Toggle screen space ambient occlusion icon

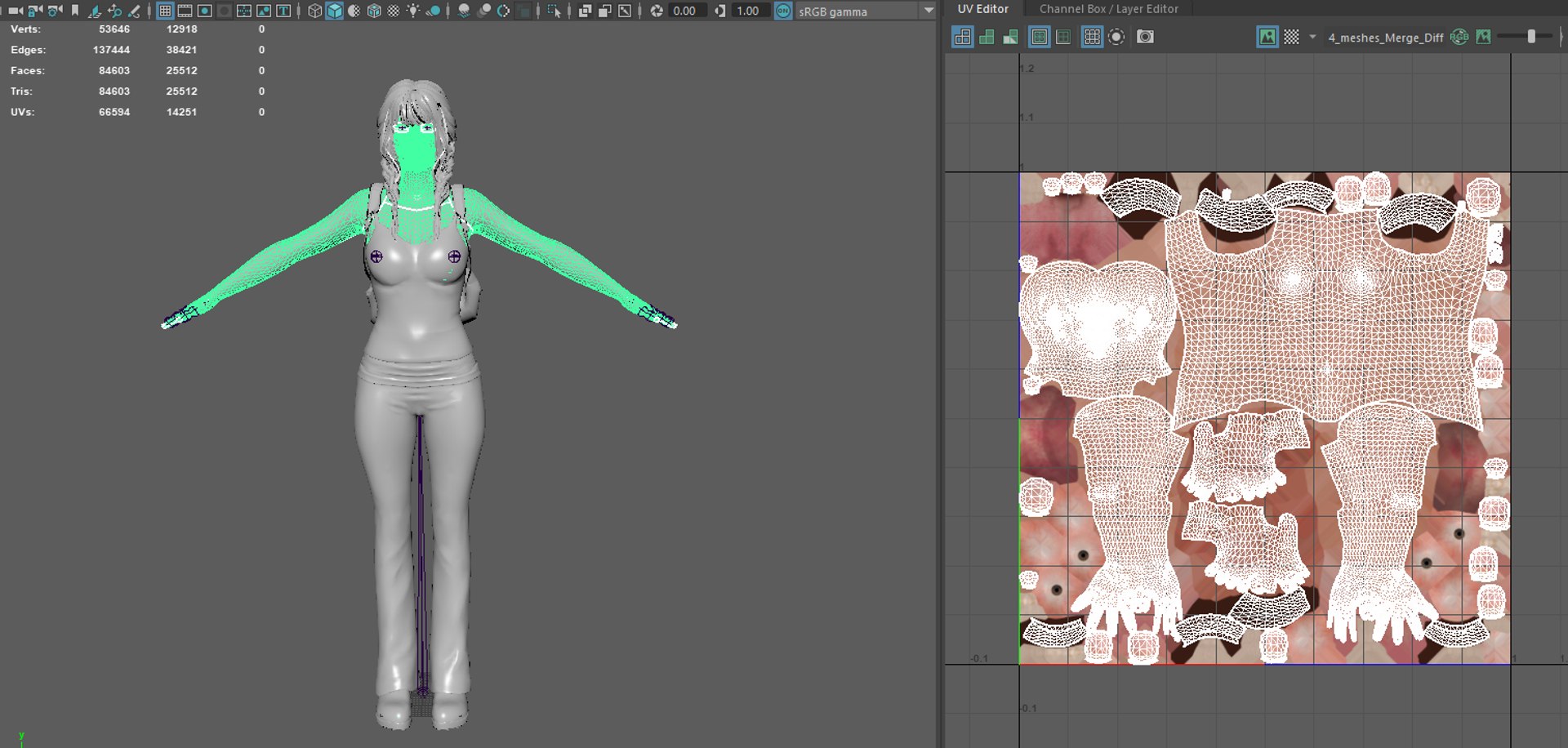click(464, 11)
